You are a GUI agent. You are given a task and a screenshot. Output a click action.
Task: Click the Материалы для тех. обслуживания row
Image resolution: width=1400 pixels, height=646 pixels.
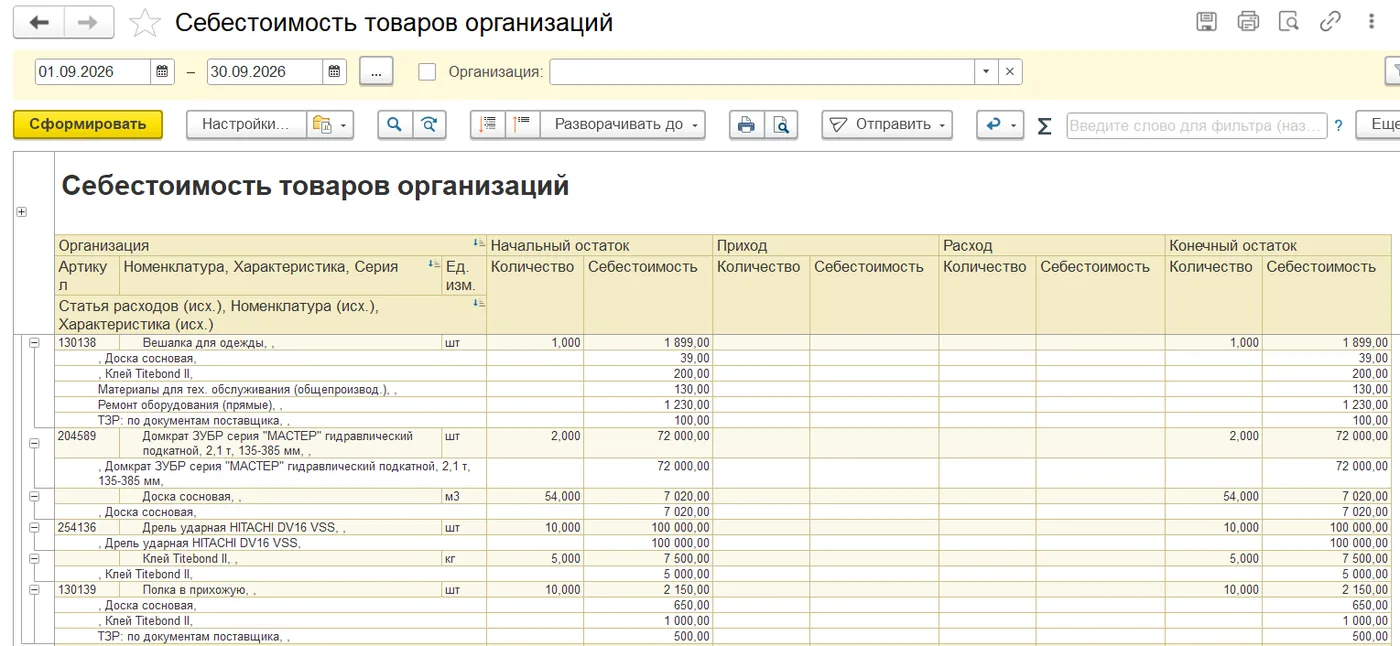[270, 389]
